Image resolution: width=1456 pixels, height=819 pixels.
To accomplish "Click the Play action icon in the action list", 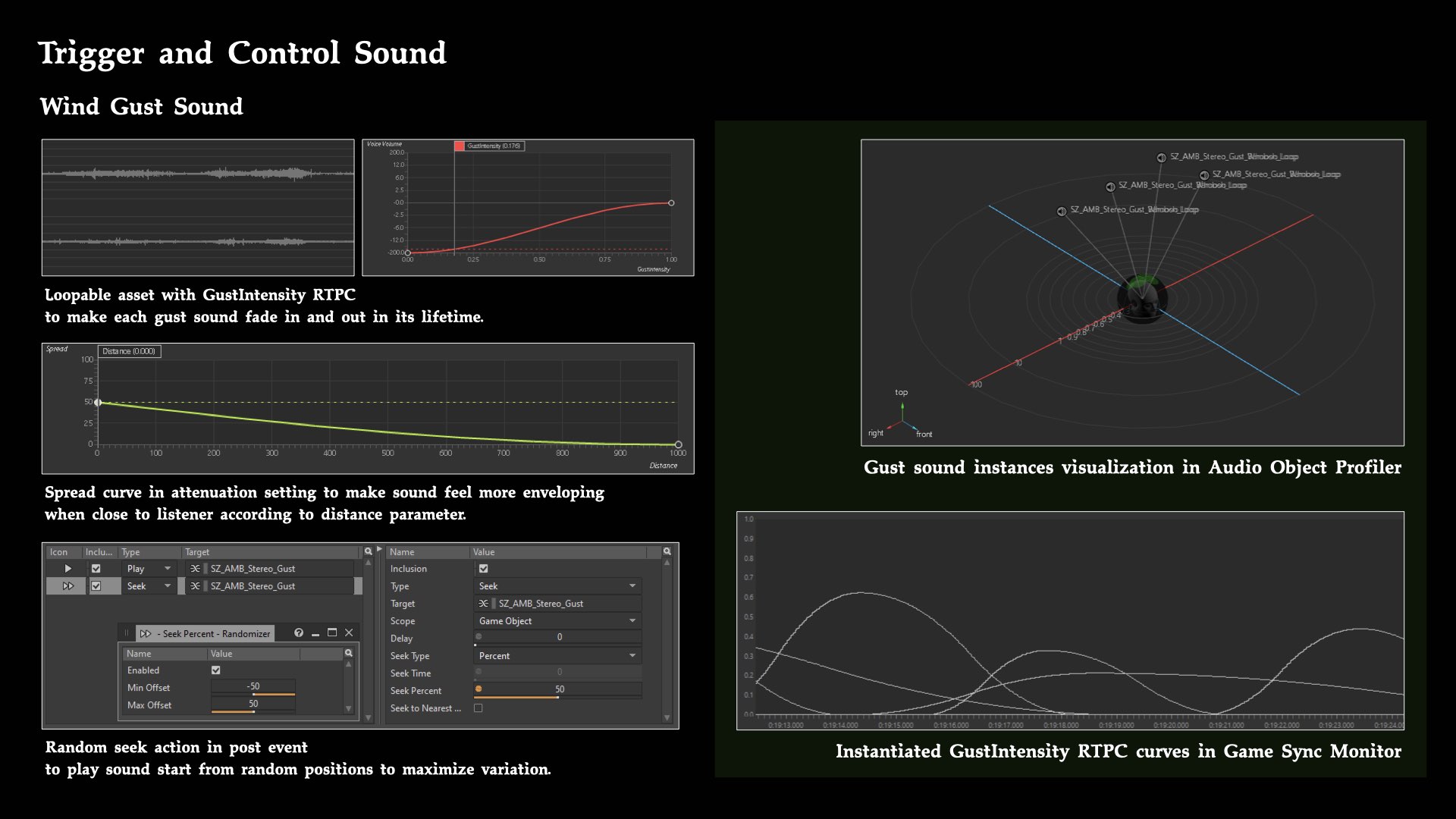I will [67, 568].
